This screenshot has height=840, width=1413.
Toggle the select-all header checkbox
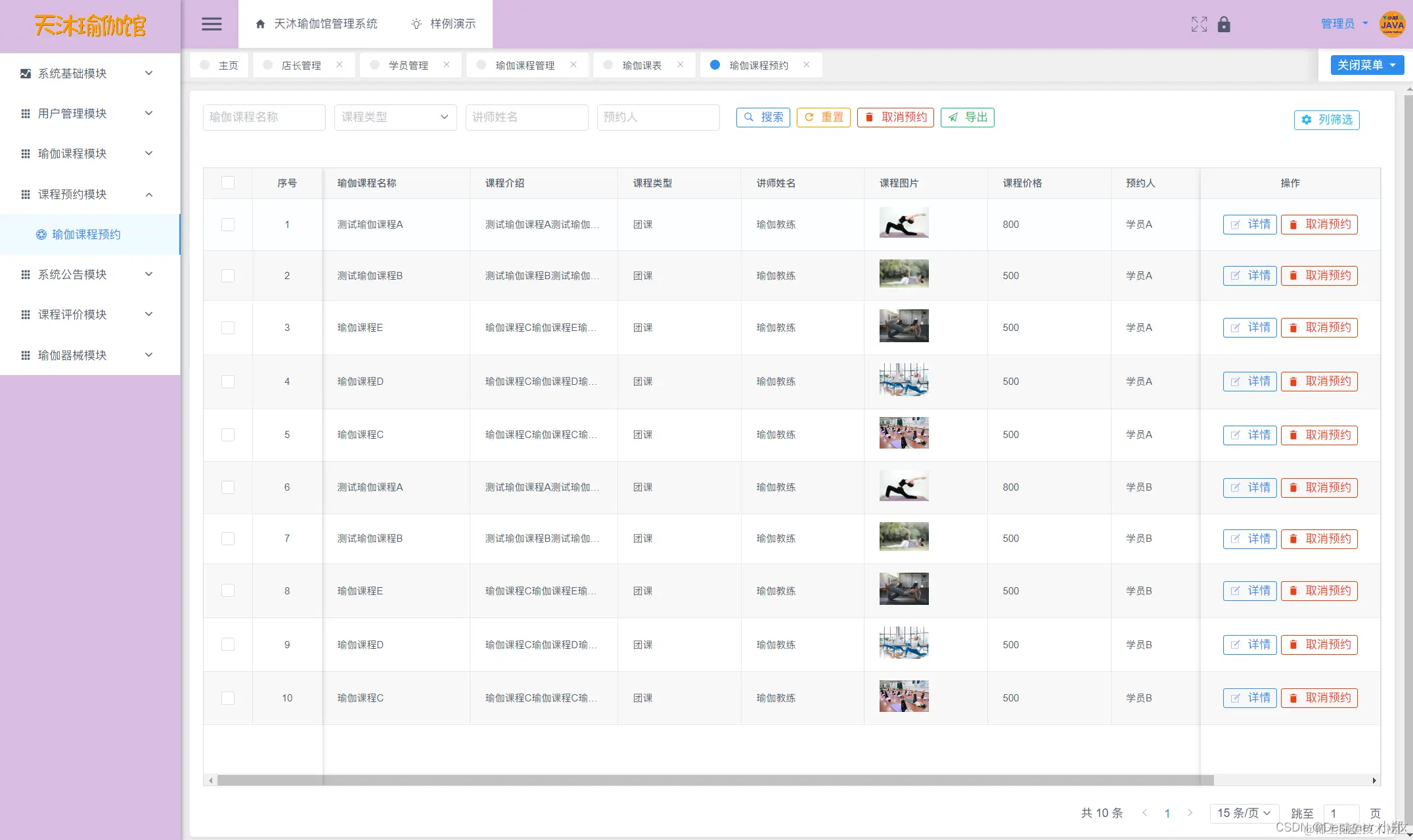pyautogui.click(x=228, y=183)
